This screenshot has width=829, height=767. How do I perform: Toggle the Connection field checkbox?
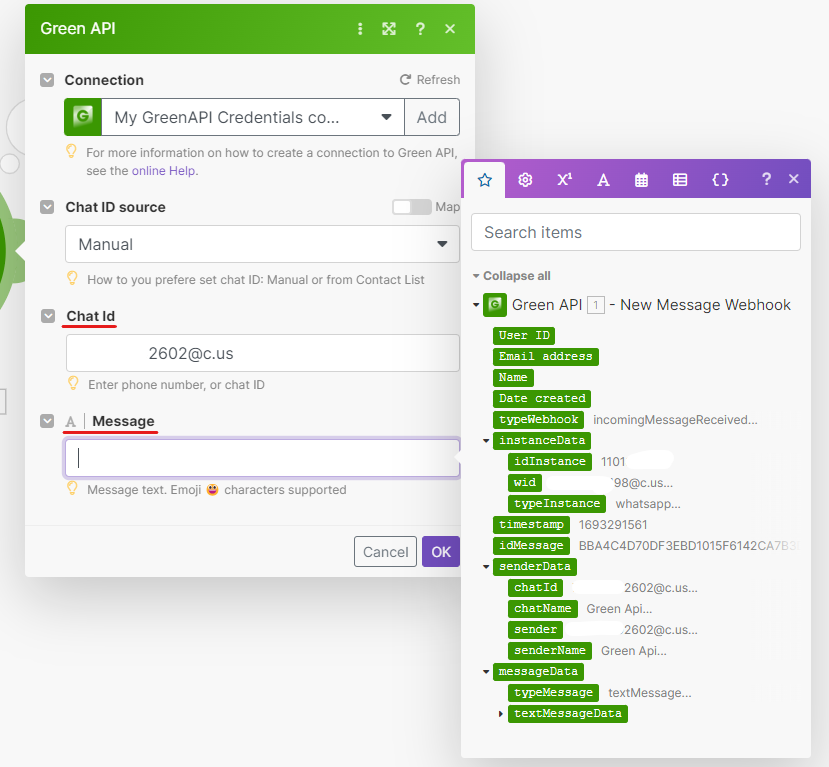pyautogui.click(x=47, y=80)
